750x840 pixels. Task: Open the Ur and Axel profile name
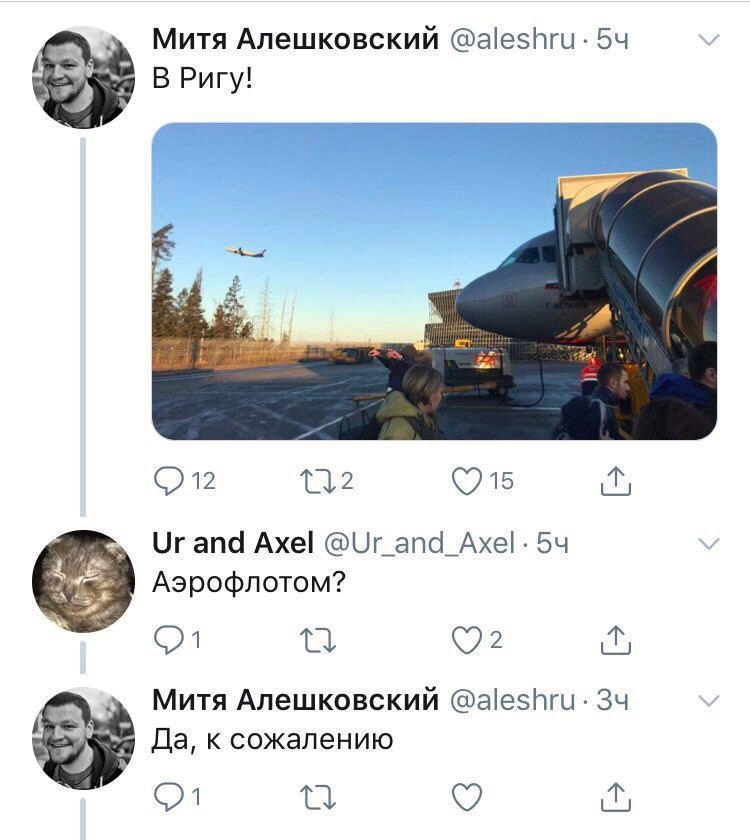tap(232, 543)
